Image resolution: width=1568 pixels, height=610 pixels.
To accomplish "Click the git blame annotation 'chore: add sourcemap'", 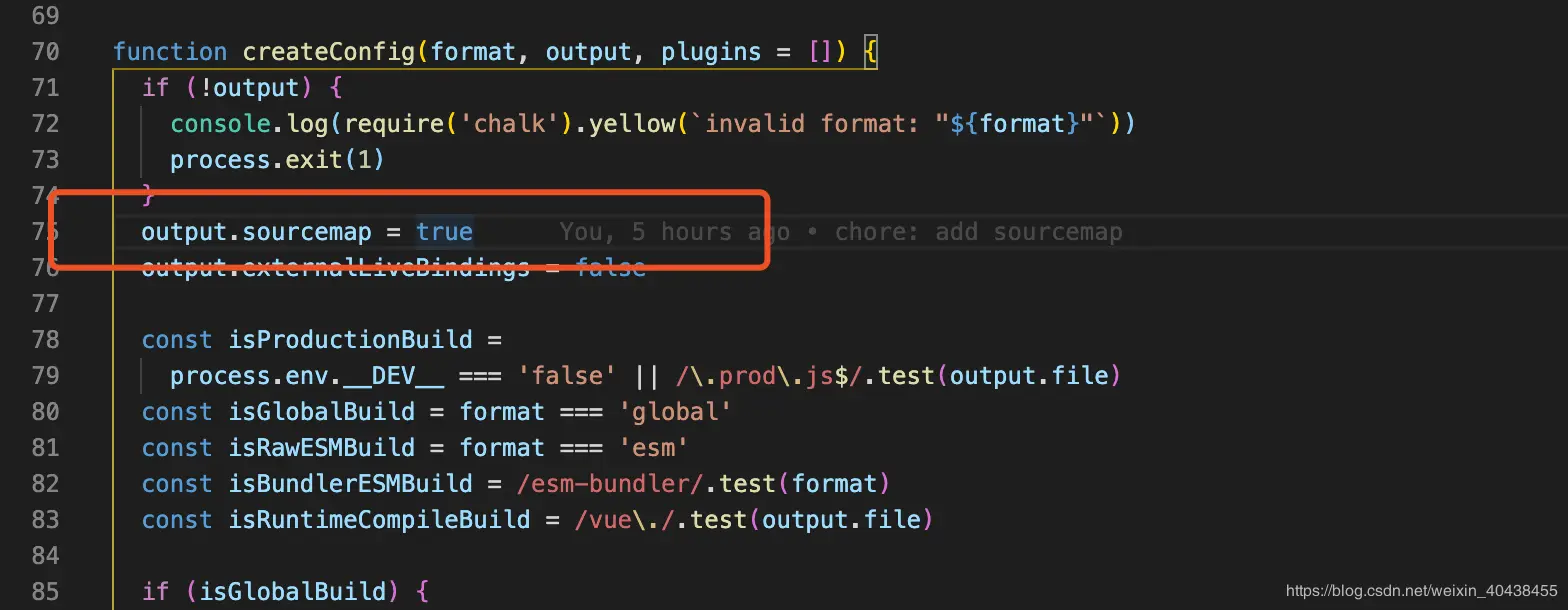I will (x=979, y=232).
